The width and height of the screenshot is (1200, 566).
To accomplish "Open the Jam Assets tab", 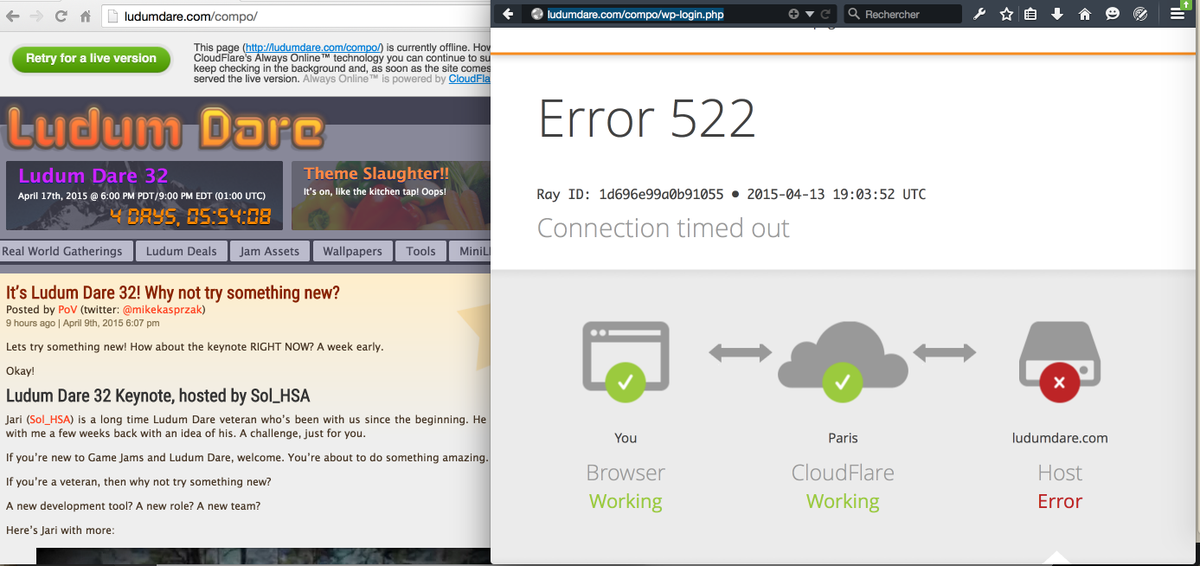I will pos(270,251).
